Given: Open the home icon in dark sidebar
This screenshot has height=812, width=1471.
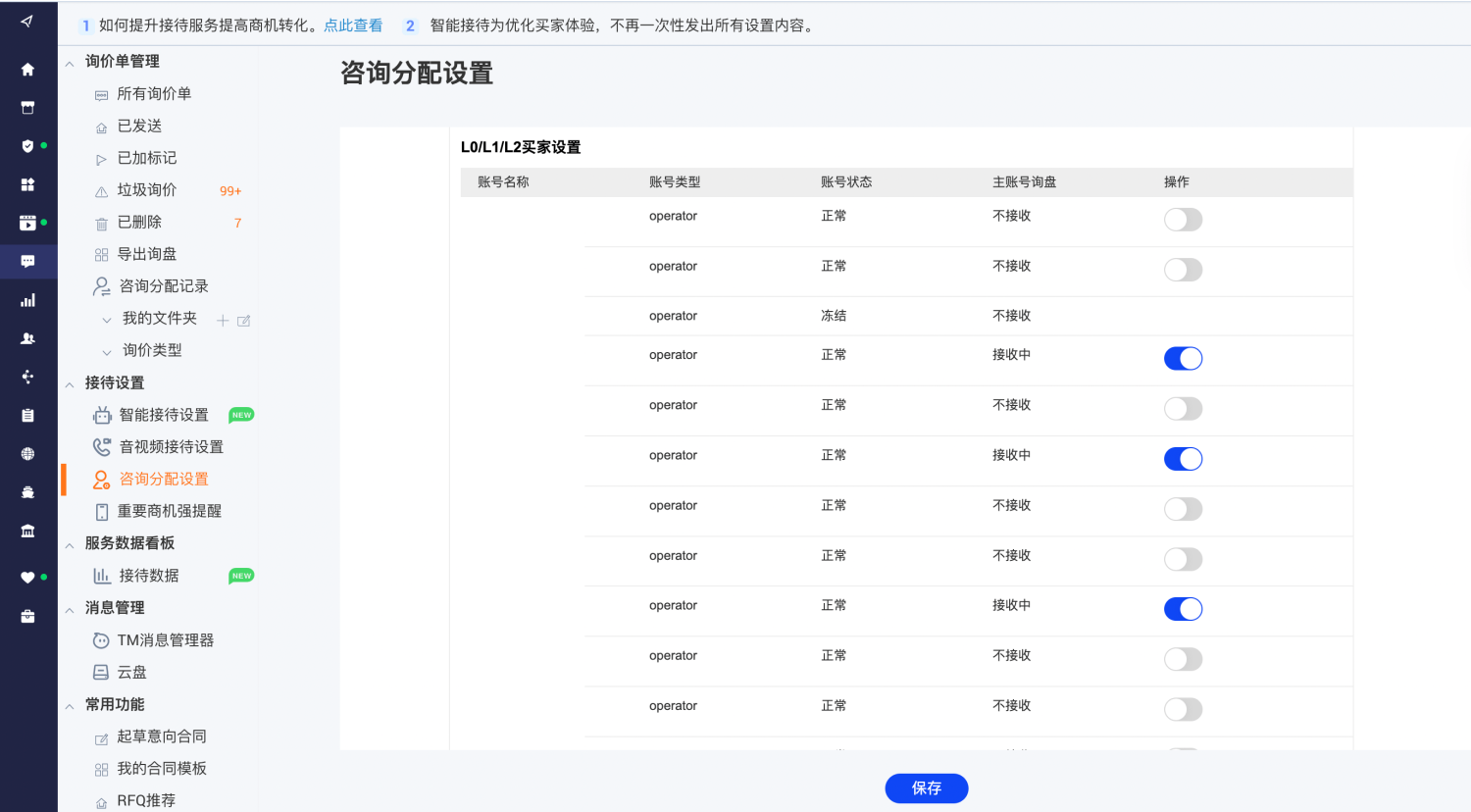Looking at the screenshot, I should [27, 70].
